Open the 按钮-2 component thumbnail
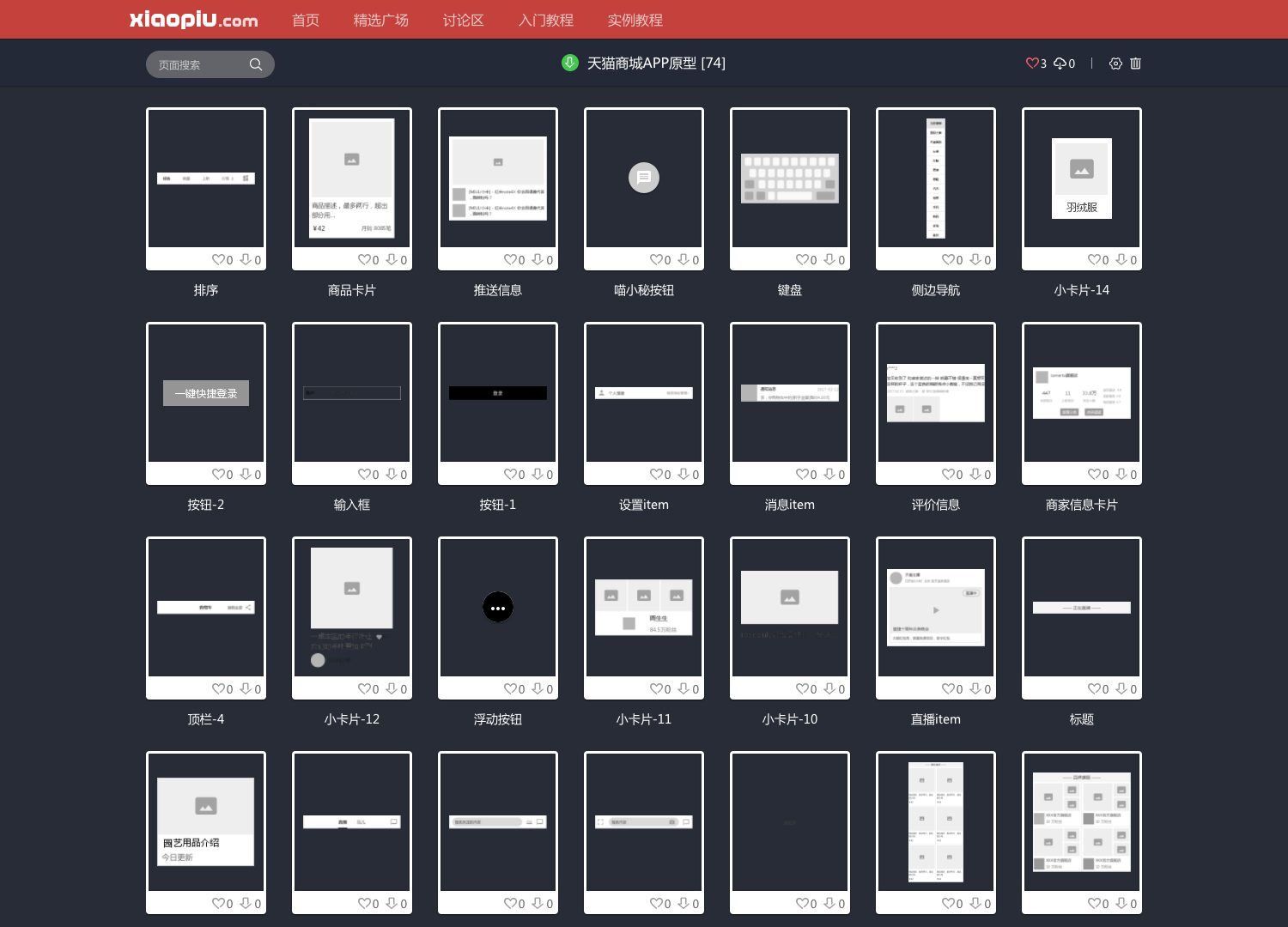Screen dimensions: 1288x927 click(x=206, y=393)
